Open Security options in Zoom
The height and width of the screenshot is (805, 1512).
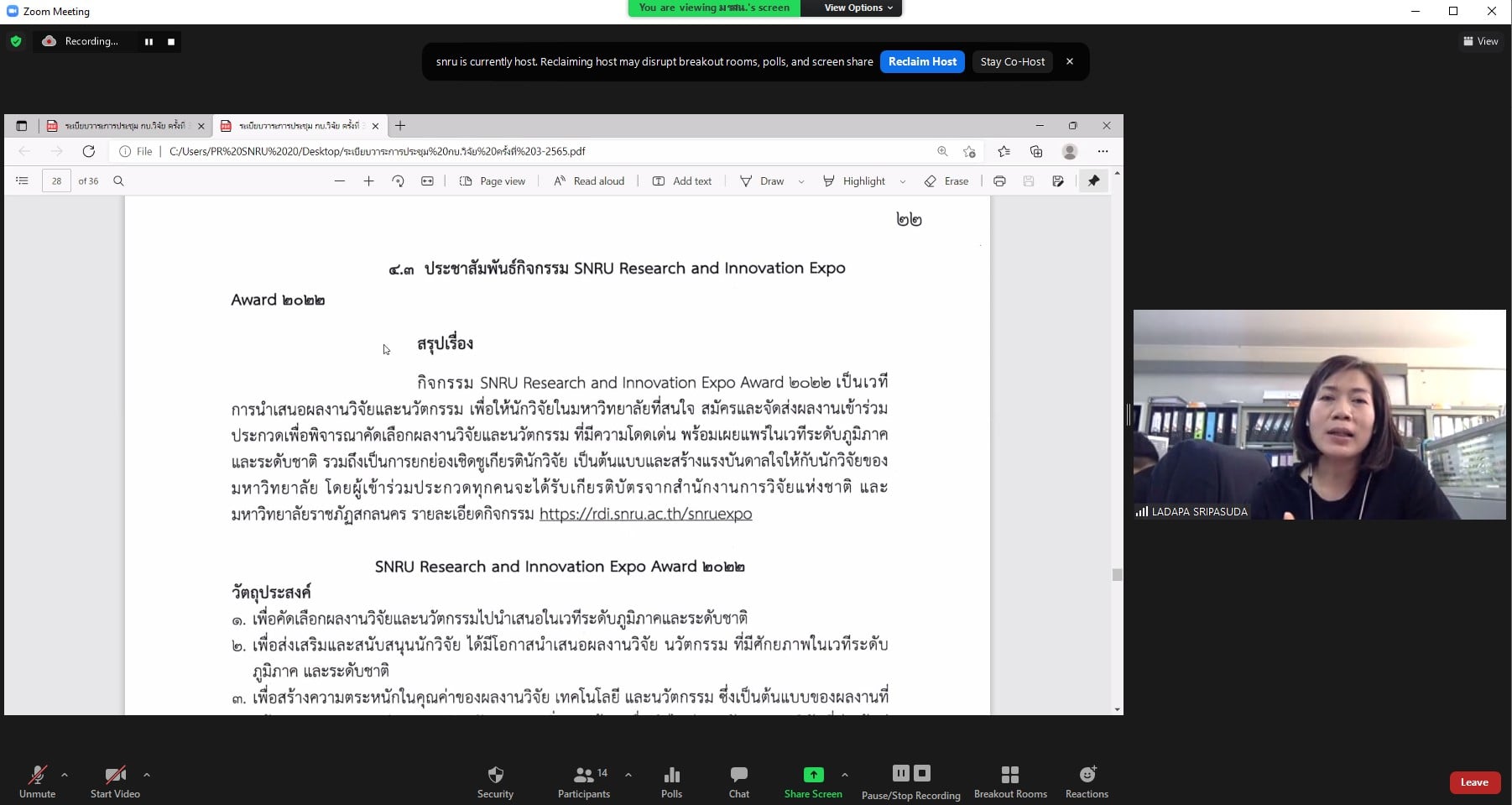(495, 781)
